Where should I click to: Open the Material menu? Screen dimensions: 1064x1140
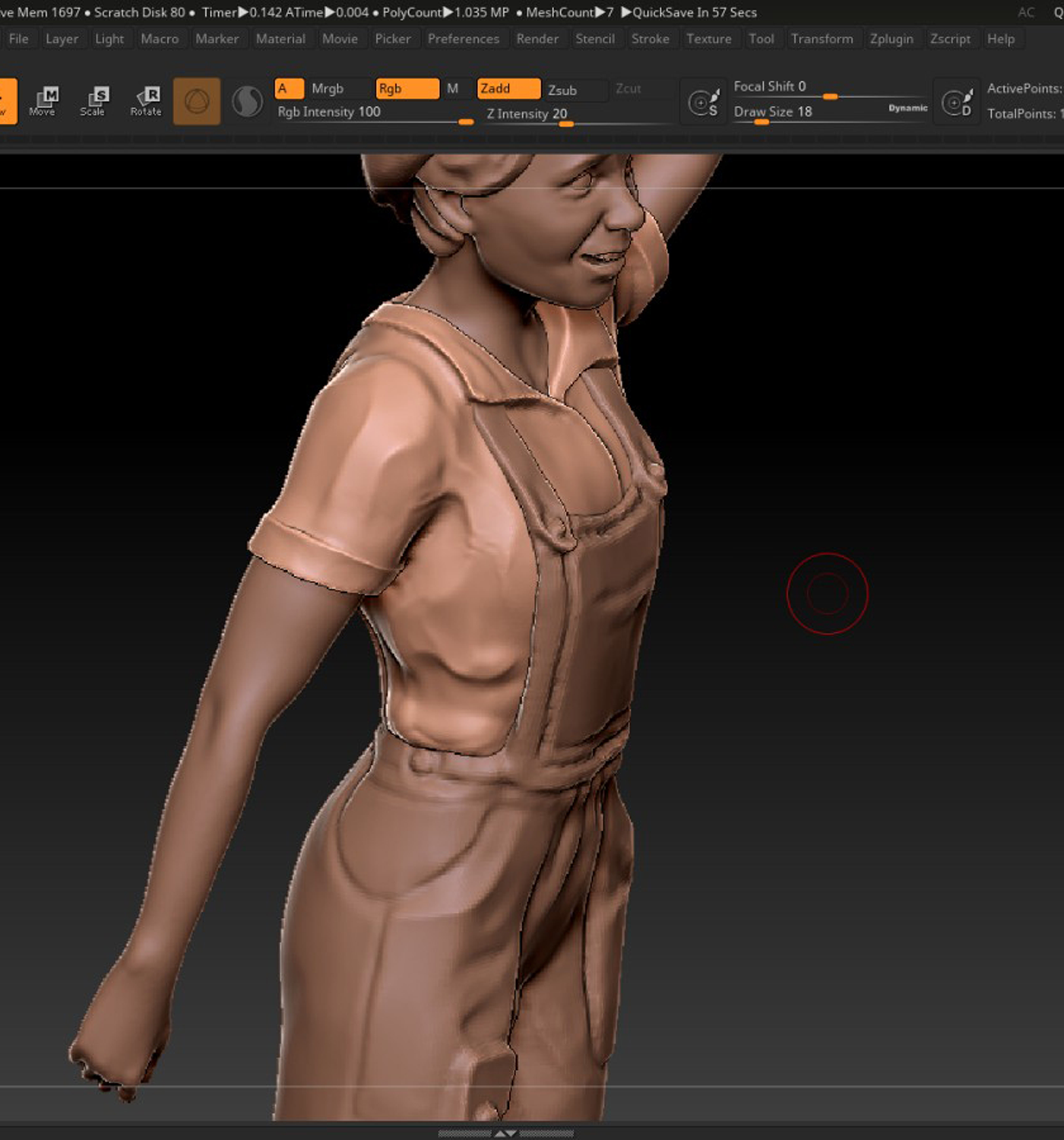280,39
